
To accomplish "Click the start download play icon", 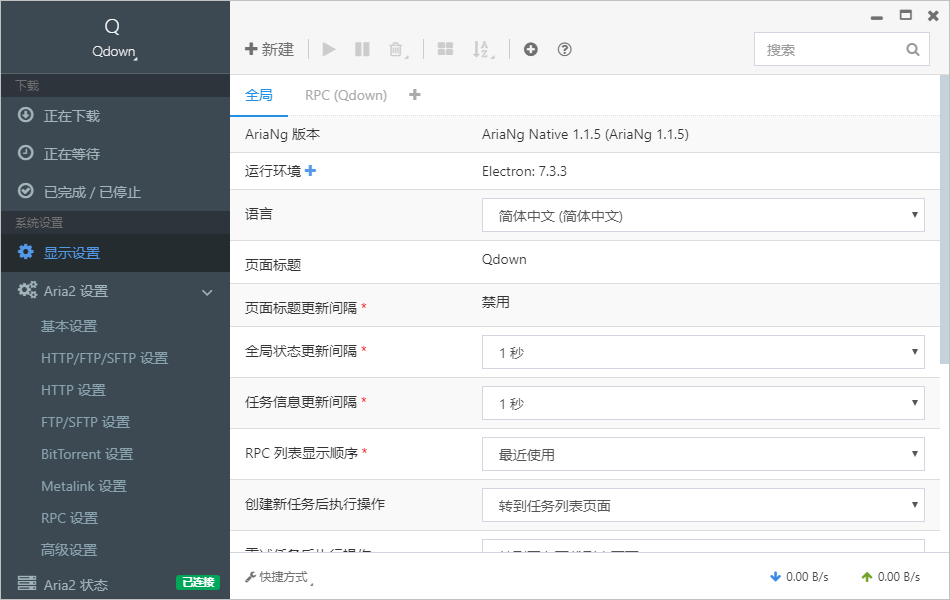I will [x=329, y=49].
